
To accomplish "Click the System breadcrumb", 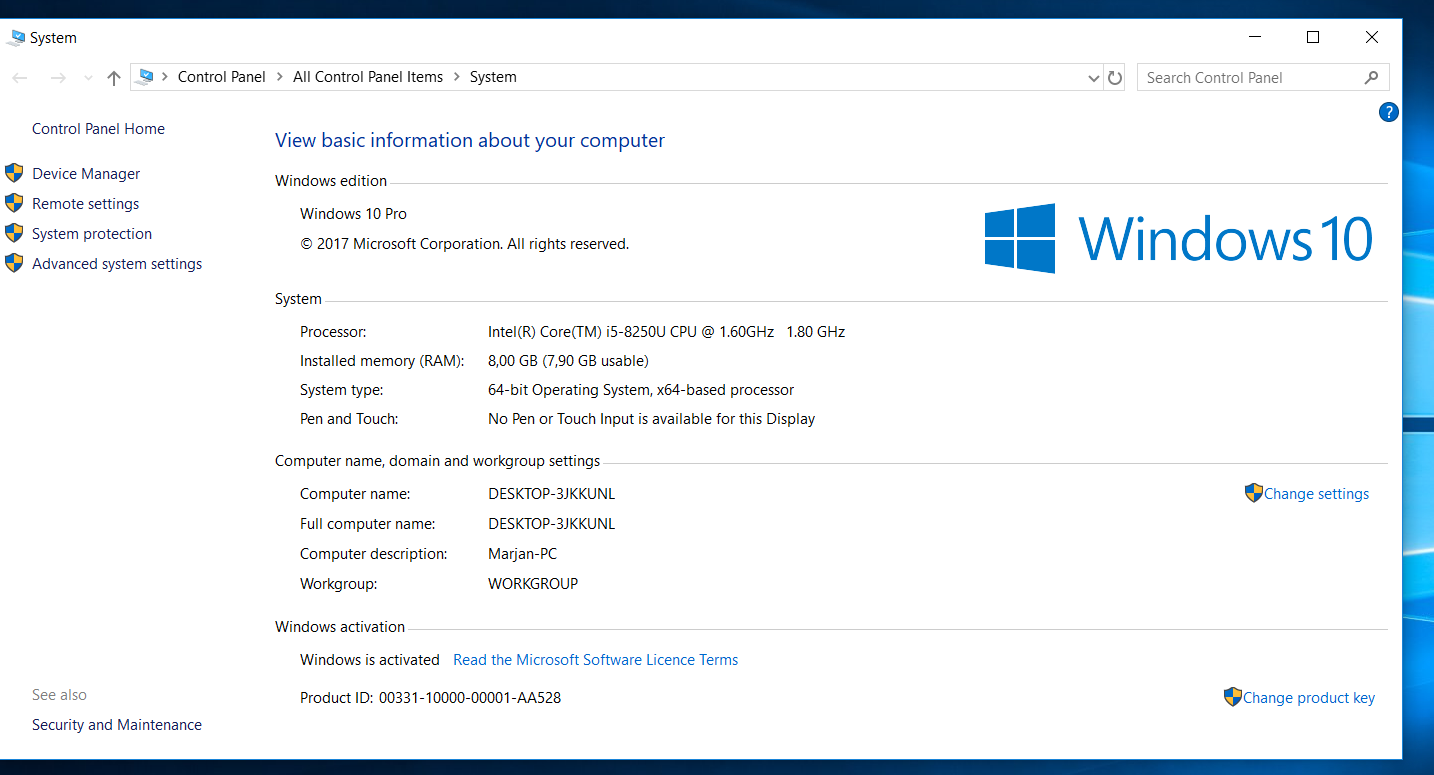I will [493, 77].
